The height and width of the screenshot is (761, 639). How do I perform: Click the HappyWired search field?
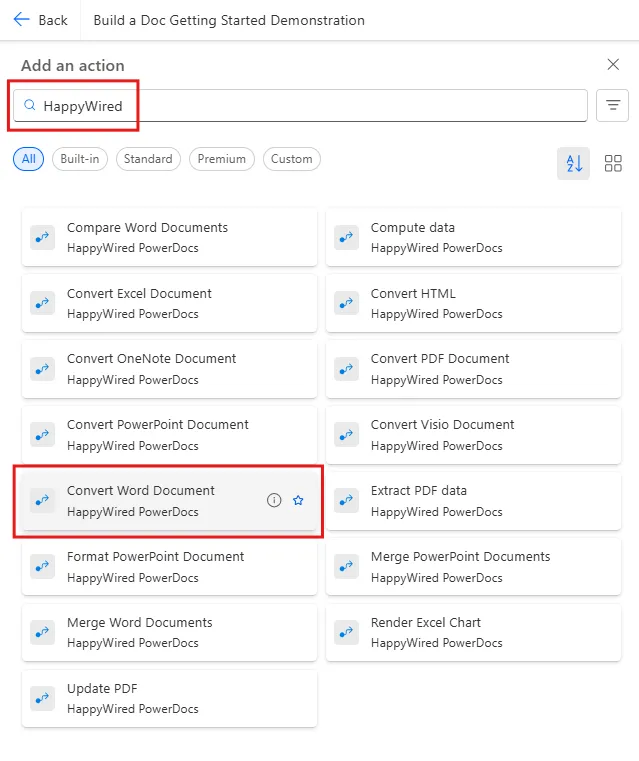coord(300,105)
